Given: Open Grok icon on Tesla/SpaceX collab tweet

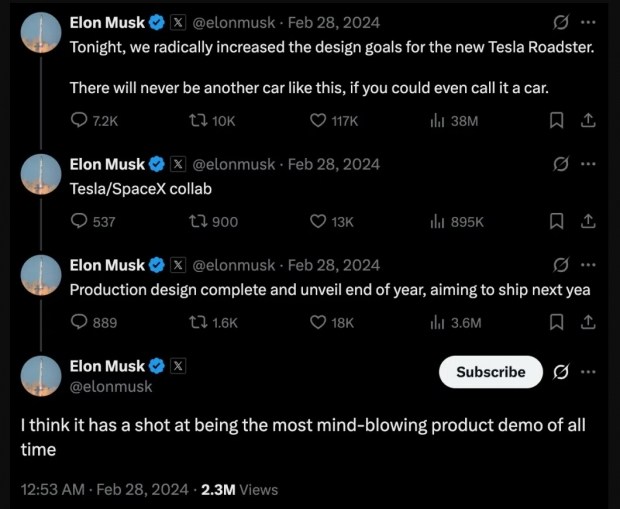Looking at the screenshot, I should [562, 164].
